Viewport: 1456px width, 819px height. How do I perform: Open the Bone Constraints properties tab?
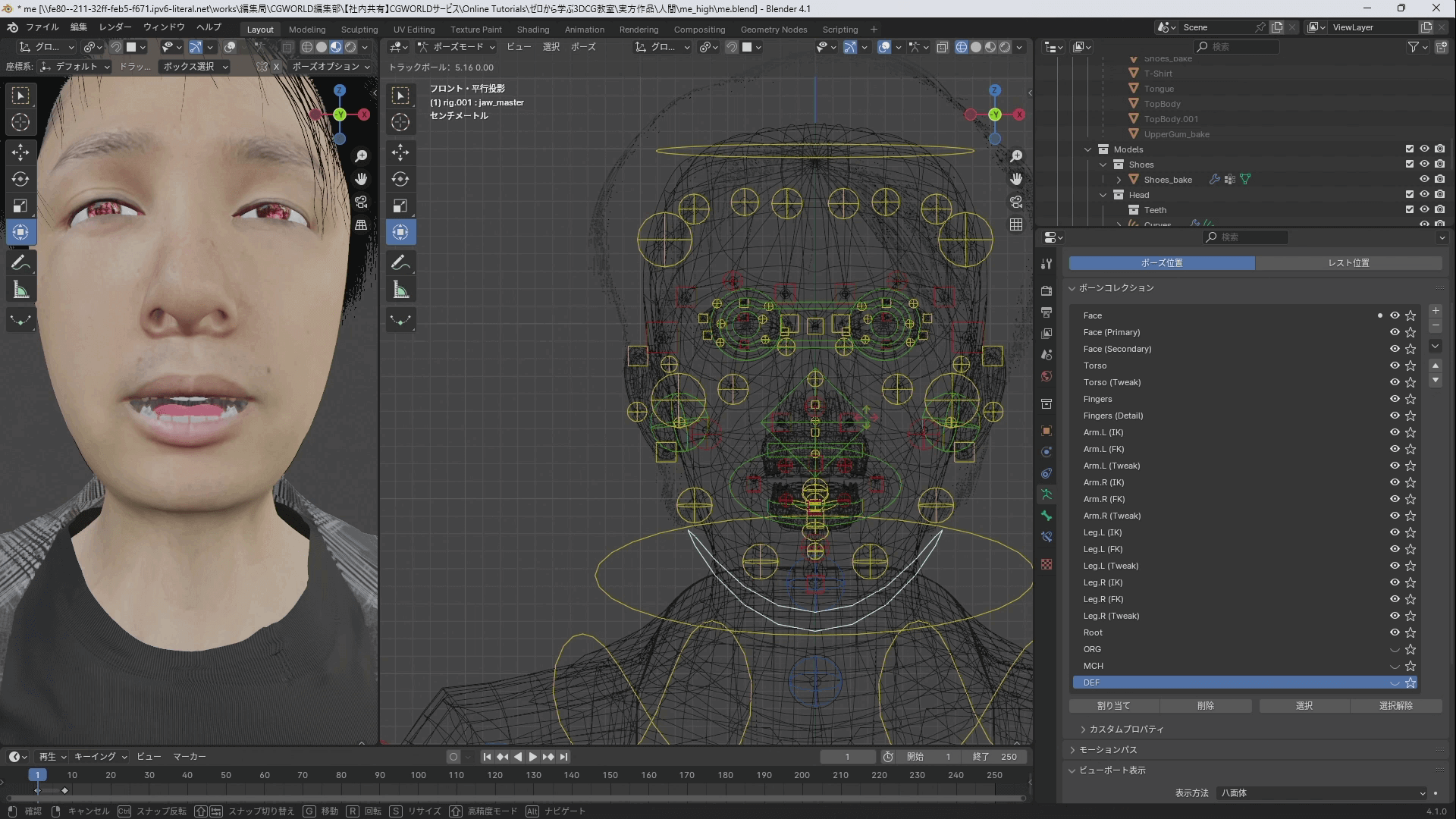click(x=1046, y=537)
